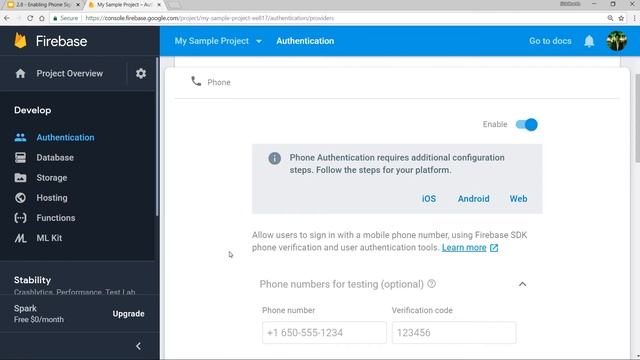The image size is (640, 360).
Task: Open the iOS configuration steps link
Action: tap(429, 199)
